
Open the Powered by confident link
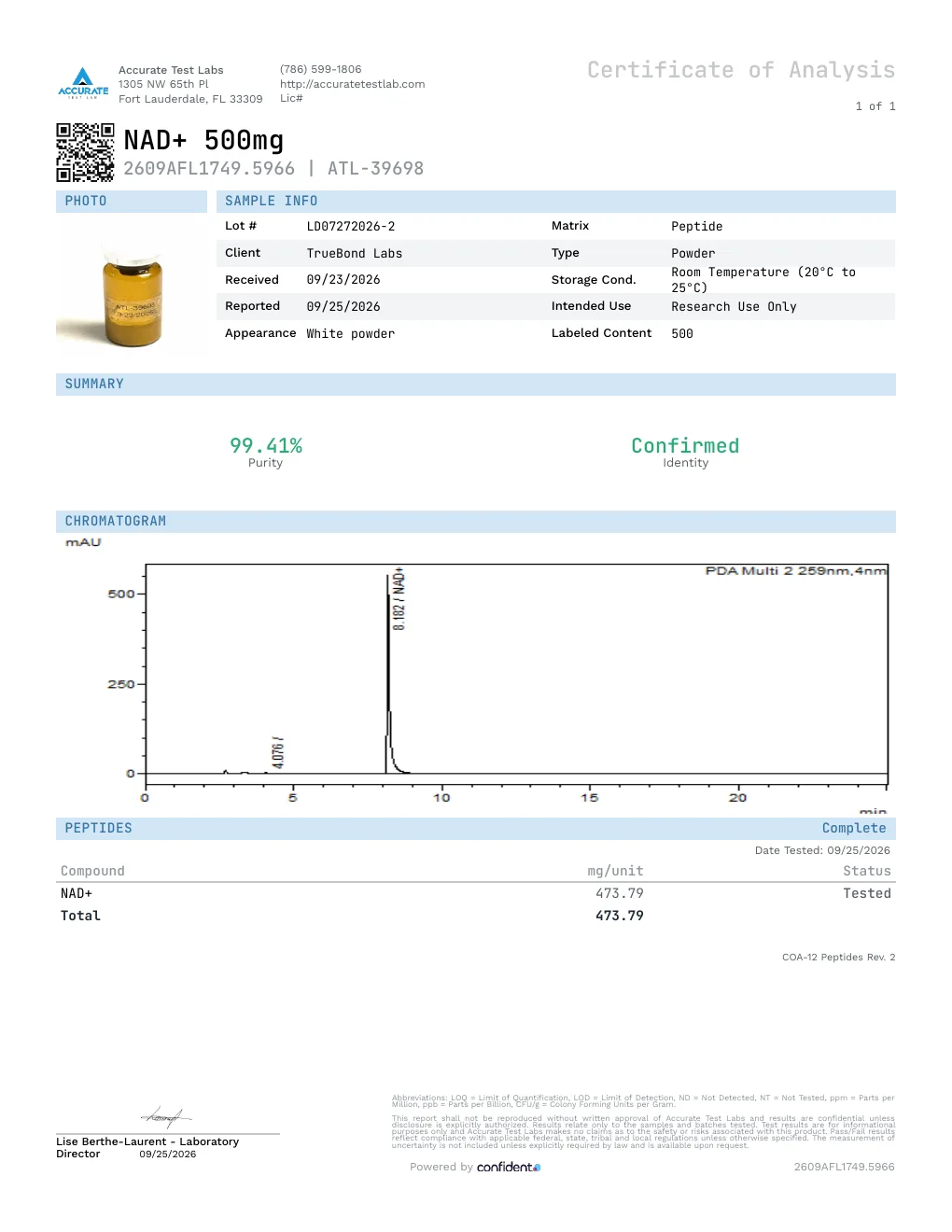tap(475, 1168)
